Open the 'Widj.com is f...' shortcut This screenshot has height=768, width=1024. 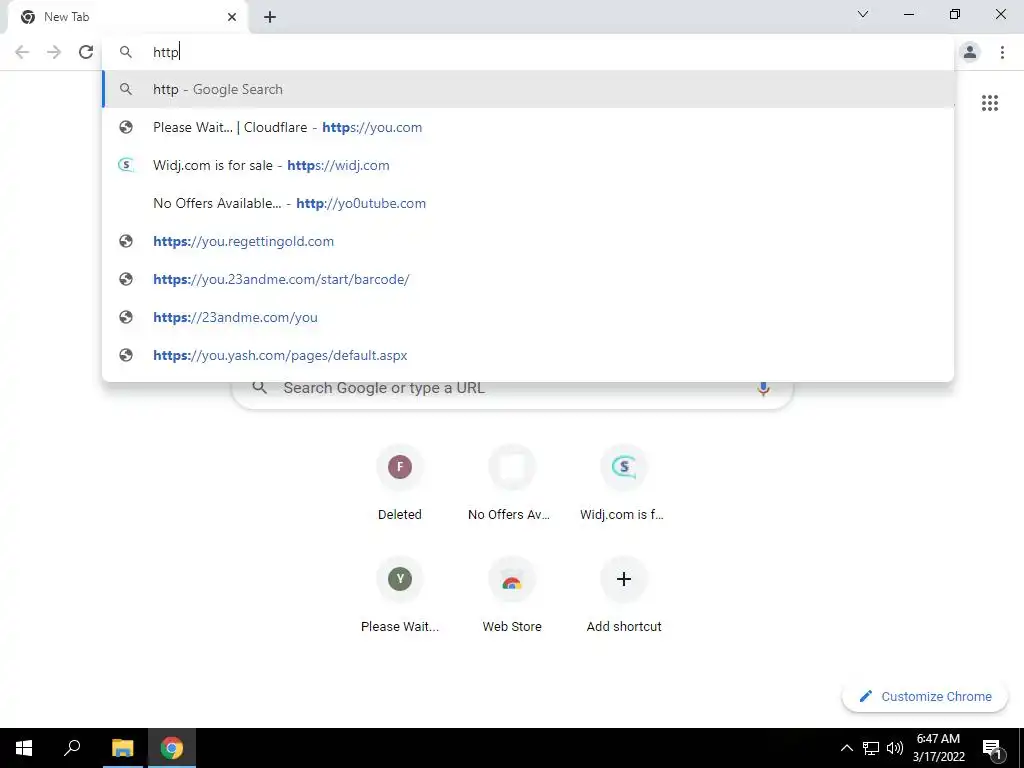click(624, 483)
